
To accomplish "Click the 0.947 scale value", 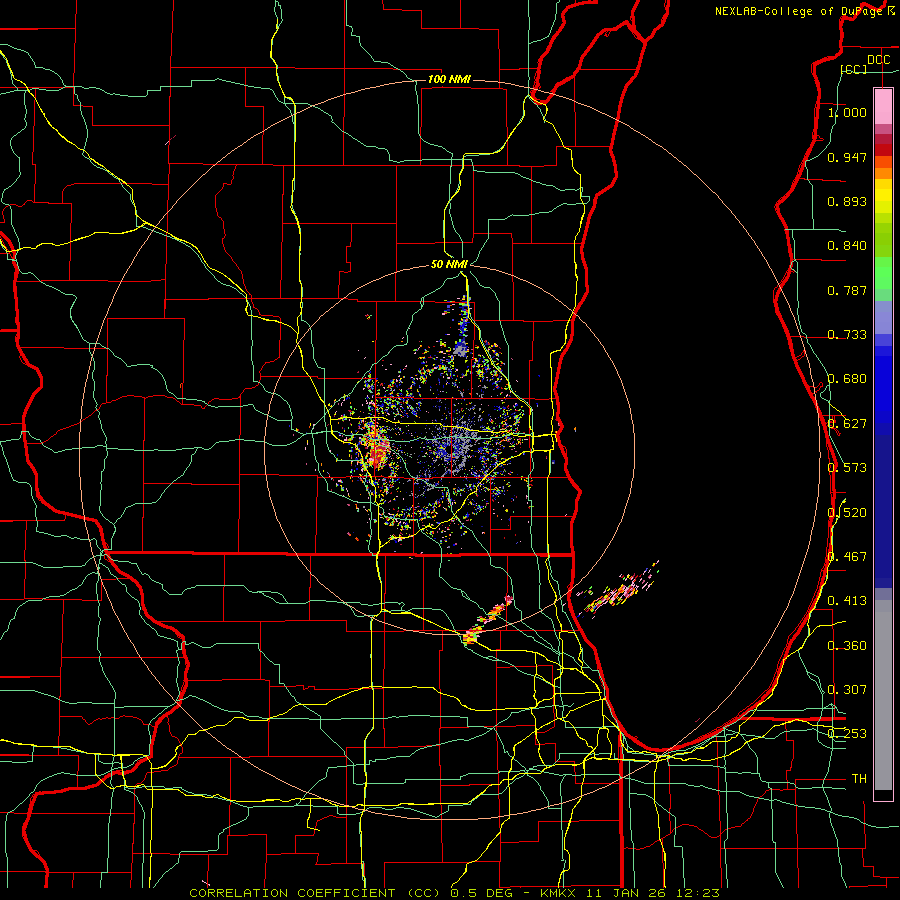I will pos(847,157).
